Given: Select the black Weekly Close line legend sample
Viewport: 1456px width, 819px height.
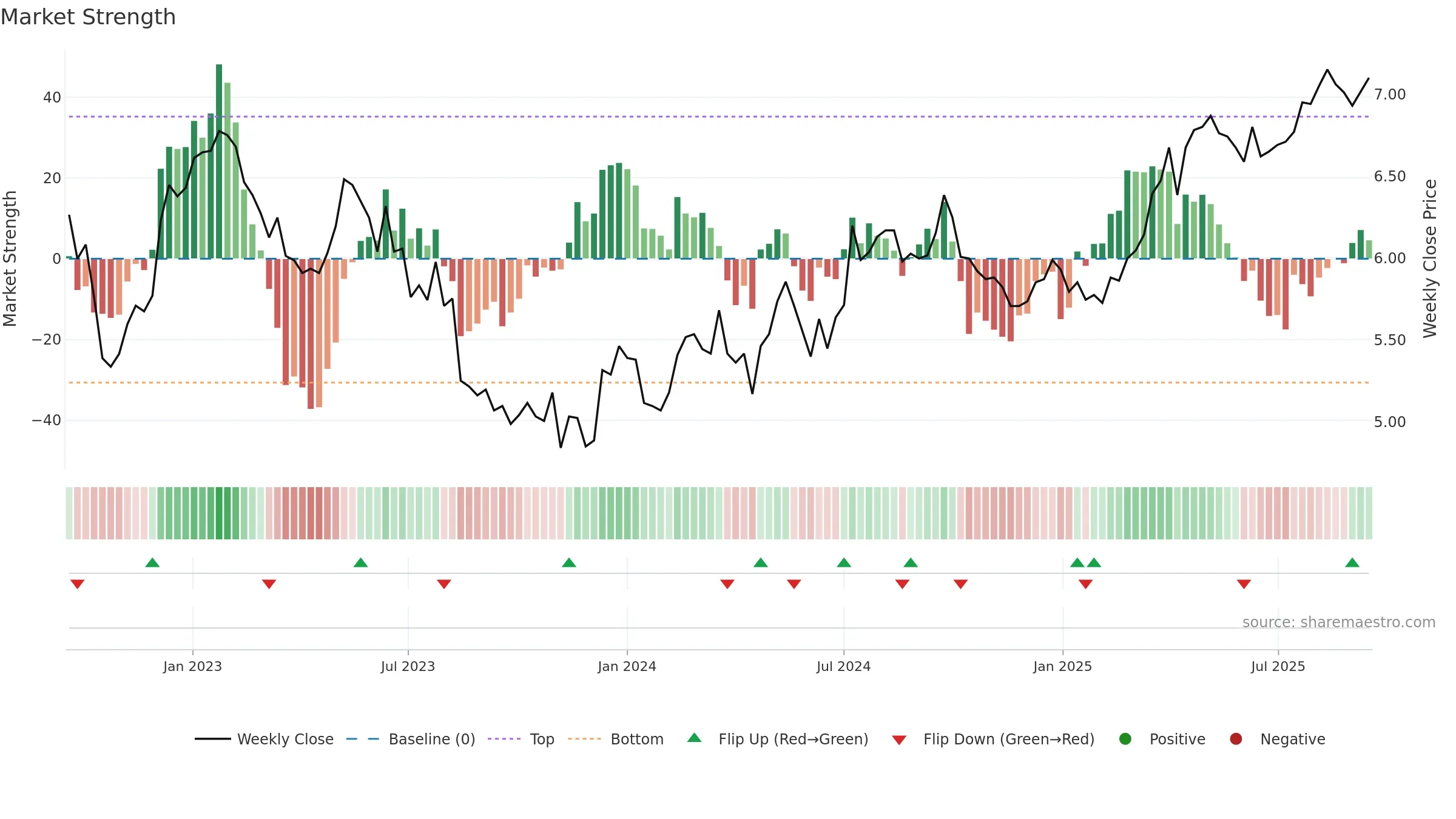Looking at the screenshot, I should click(212, 739).
